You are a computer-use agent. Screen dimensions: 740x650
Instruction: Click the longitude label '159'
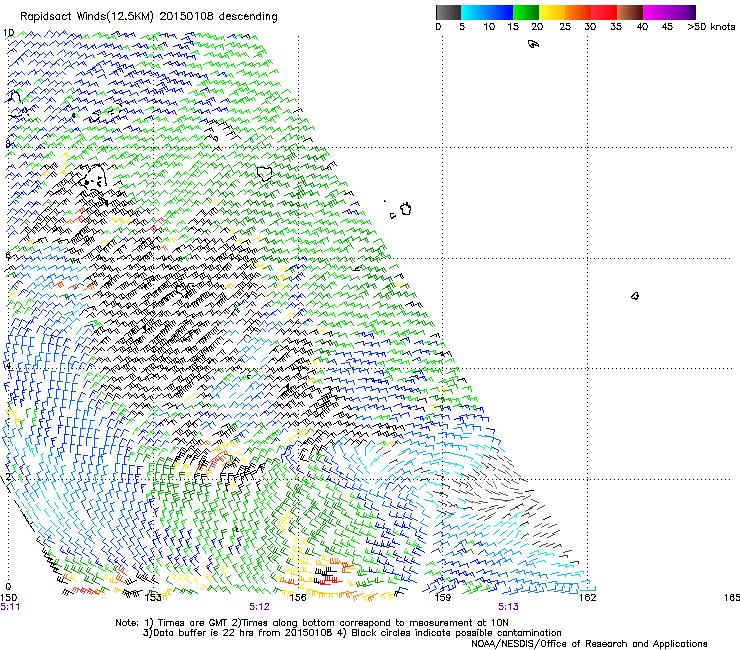(442, 598)
